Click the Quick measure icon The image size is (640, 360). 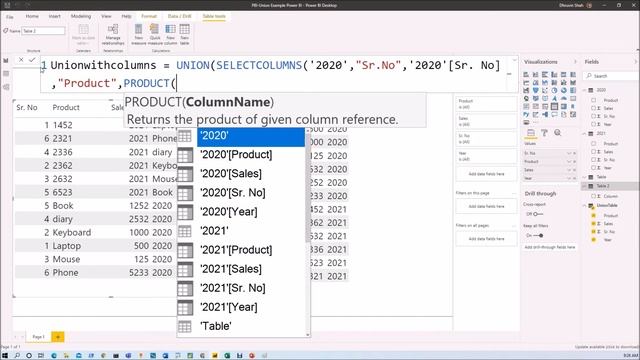coord(154,29)
